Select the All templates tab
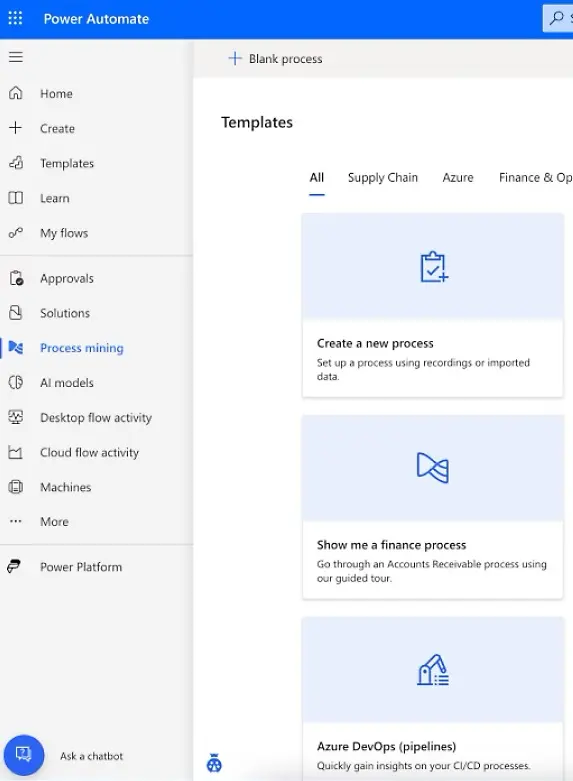The width and height of the screenshot is (573, 781). (316, 178)
